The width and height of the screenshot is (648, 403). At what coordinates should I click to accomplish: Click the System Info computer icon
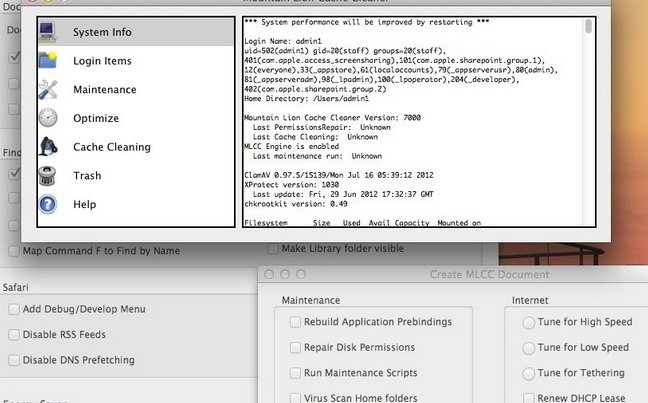[x=48, y=32]
